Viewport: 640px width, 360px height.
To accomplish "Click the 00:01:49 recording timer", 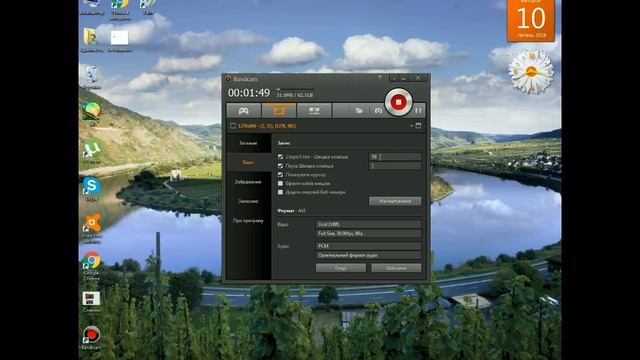I will pyautogui.click(x=249, y=93).
